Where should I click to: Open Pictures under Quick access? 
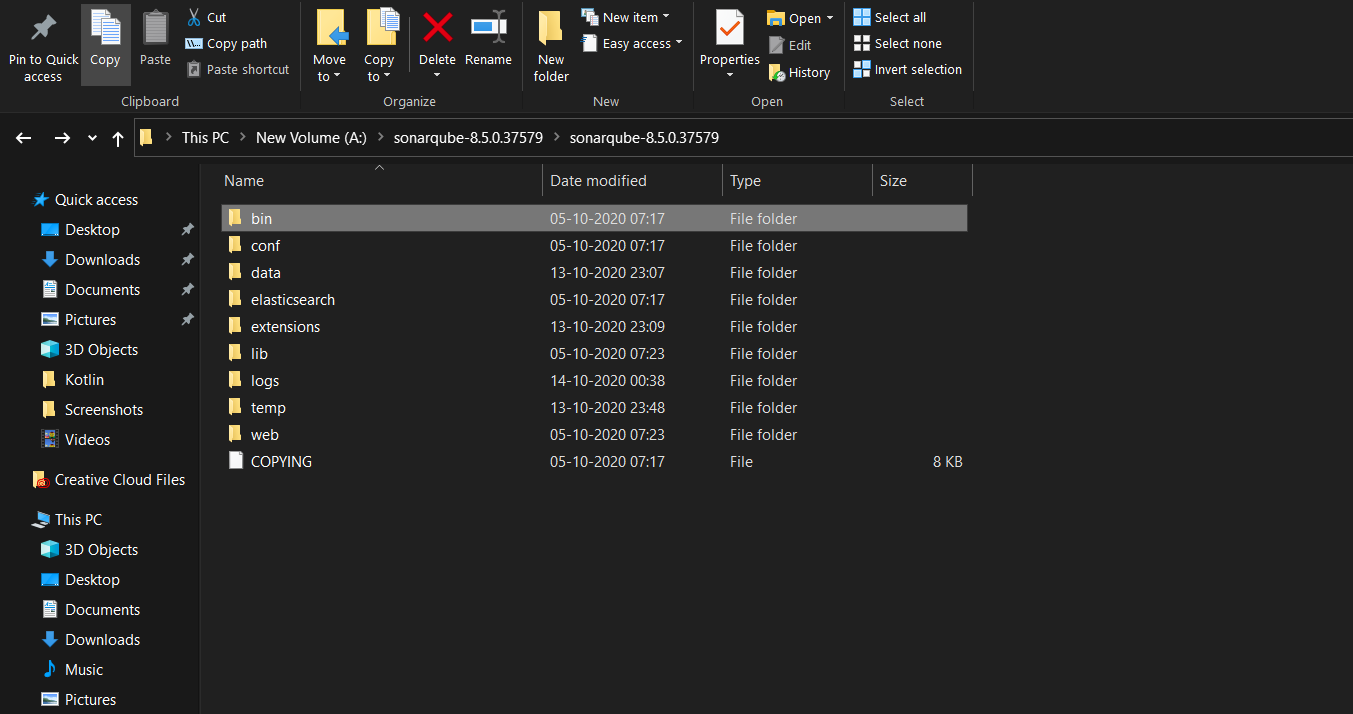[x=78, y=320]
